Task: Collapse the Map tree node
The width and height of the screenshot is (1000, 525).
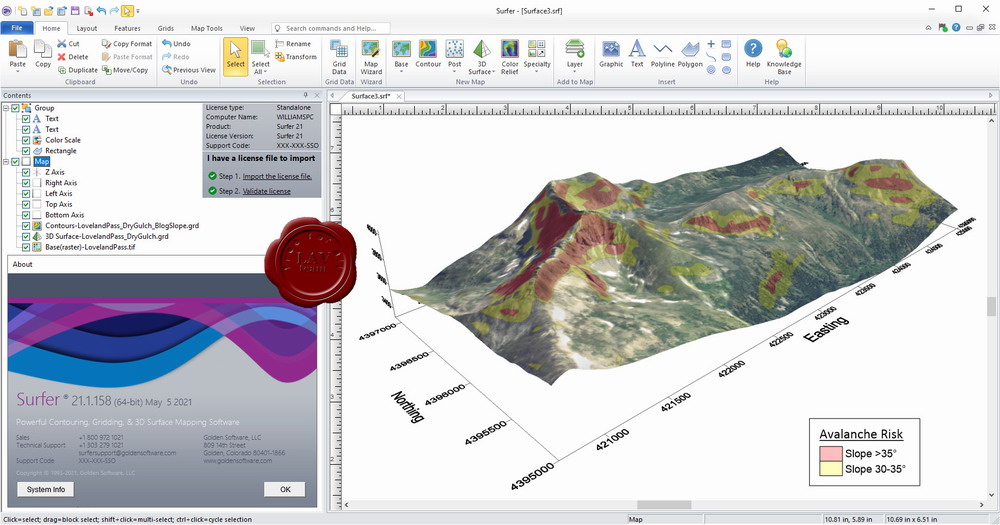Action: click(x=6, y=161)
